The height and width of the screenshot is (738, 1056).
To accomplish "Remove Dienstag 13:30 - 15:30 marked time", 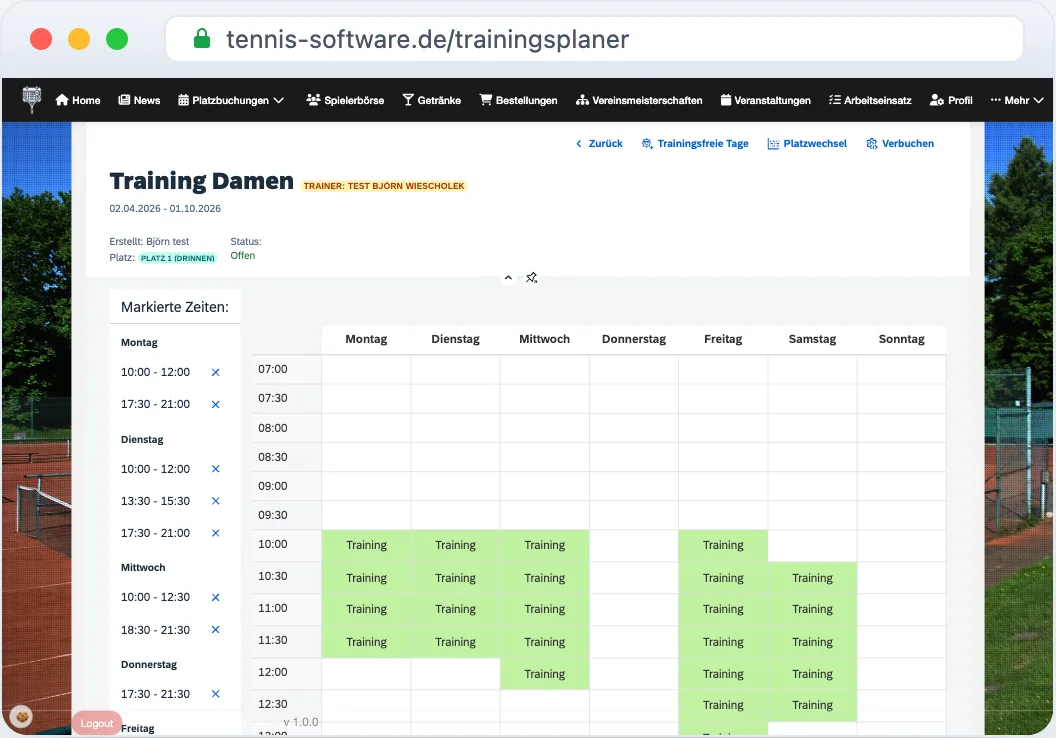I will [x=216, y=501].
